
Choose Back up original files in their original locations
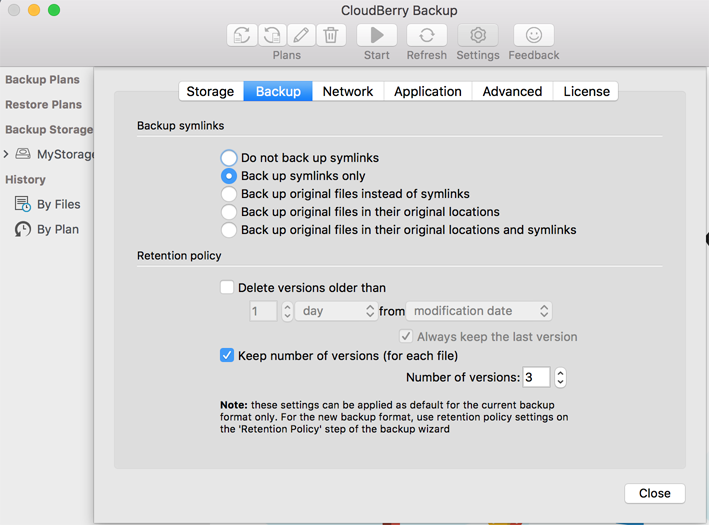pyautogui.click(x=229, y=212)
